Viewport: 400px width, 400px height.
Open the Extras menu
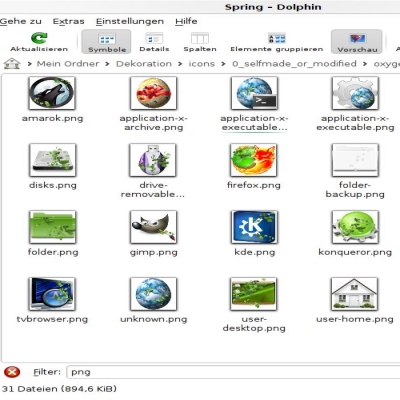tap(68, 21)
